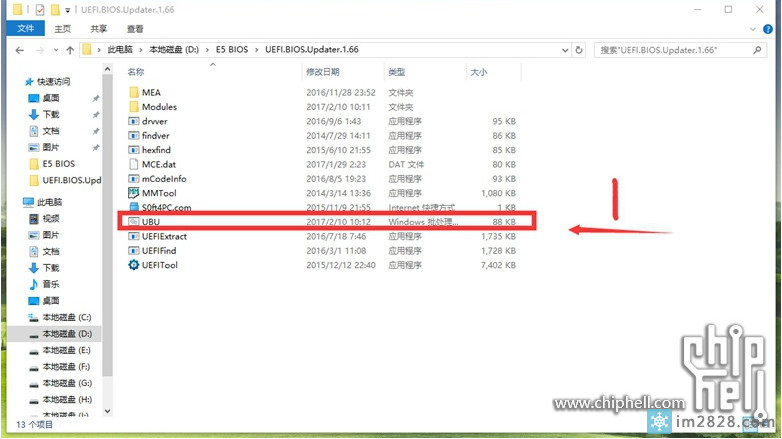782x439 pixels.
Task: Switch to the 共享 share ribbon tab
Action: click(x=100, y=29)
